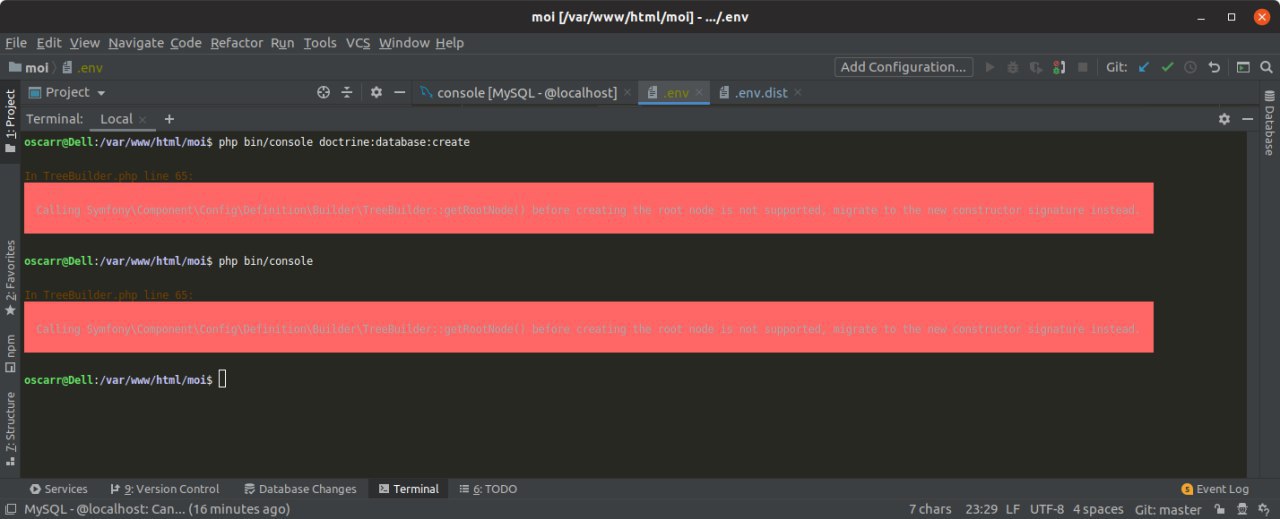
Task: Toggle the 2: Favorites side tool window
Action: (x=10, y=278)
